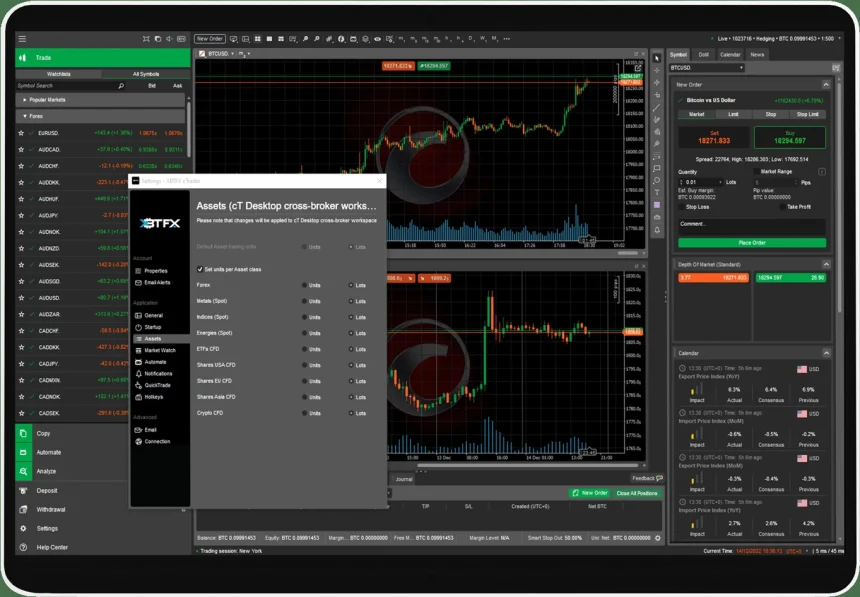Switch to the Watchlists tab
The height and width of the screenshot is (597, 860).
tap(59, 74)
